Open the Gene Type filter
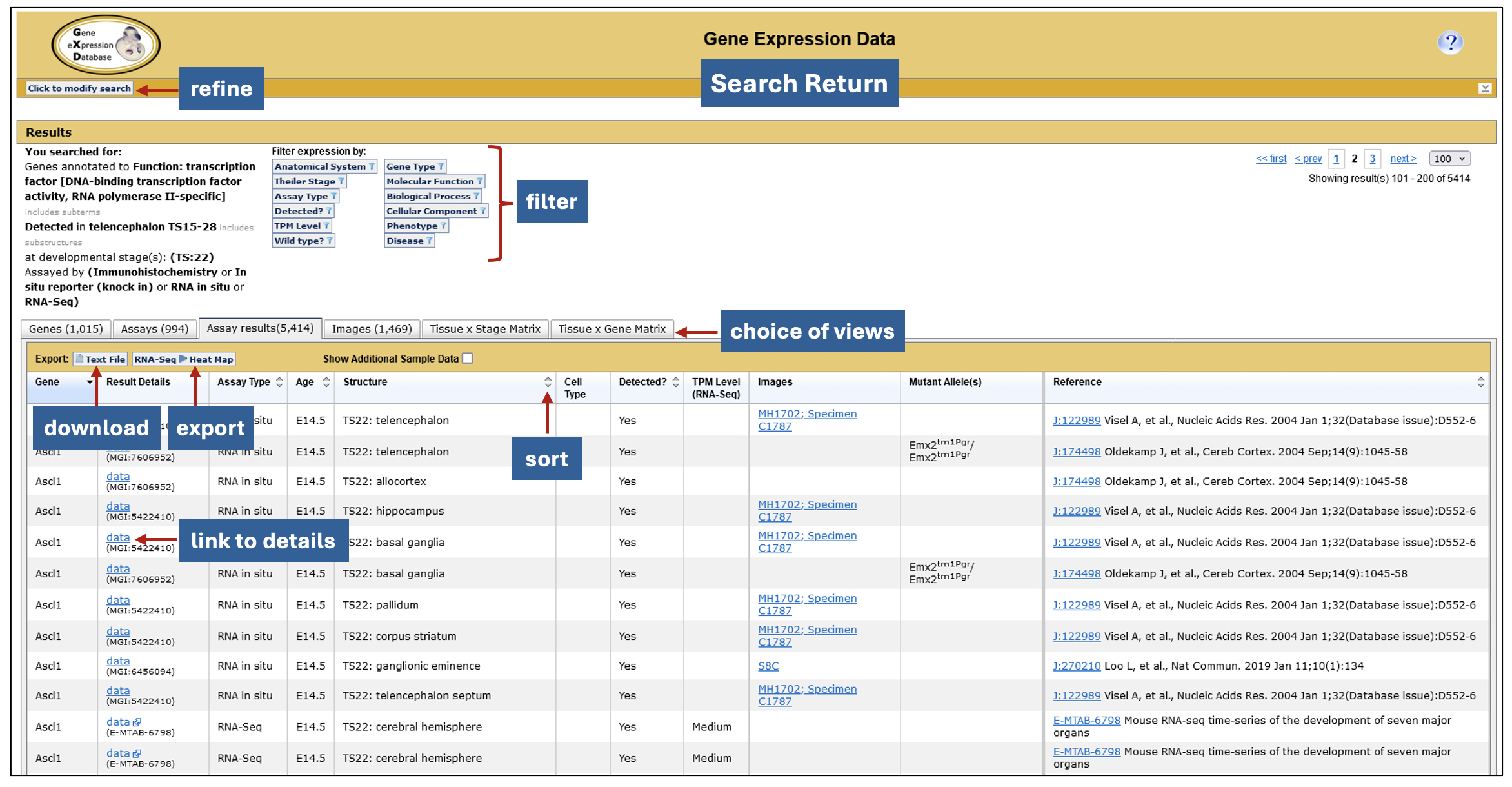 [415, 166]
